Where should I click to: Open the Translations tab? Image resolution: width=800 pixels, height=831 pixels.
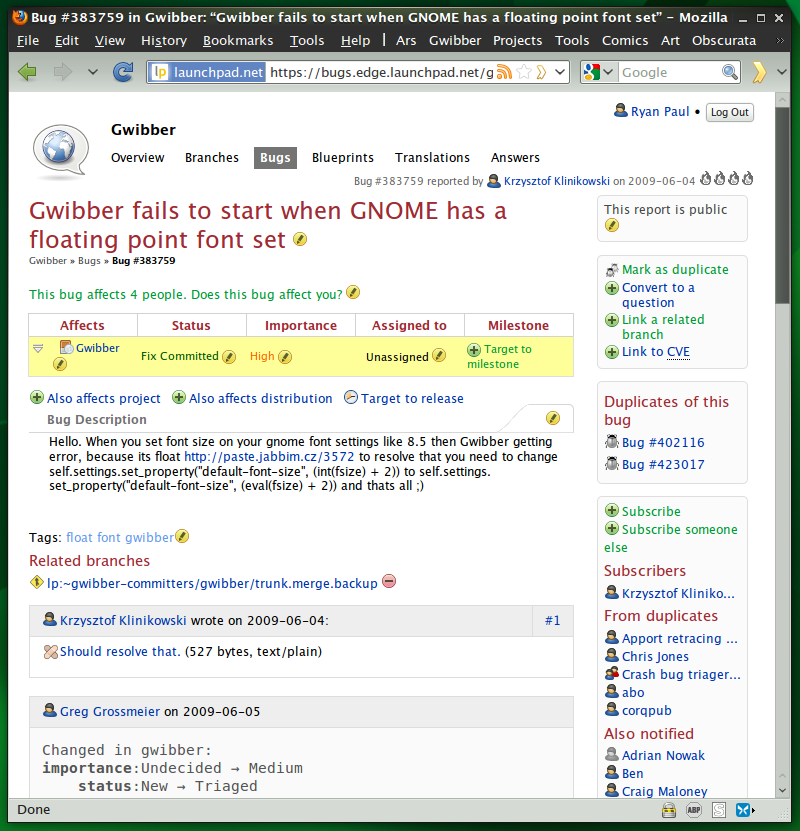432,157
